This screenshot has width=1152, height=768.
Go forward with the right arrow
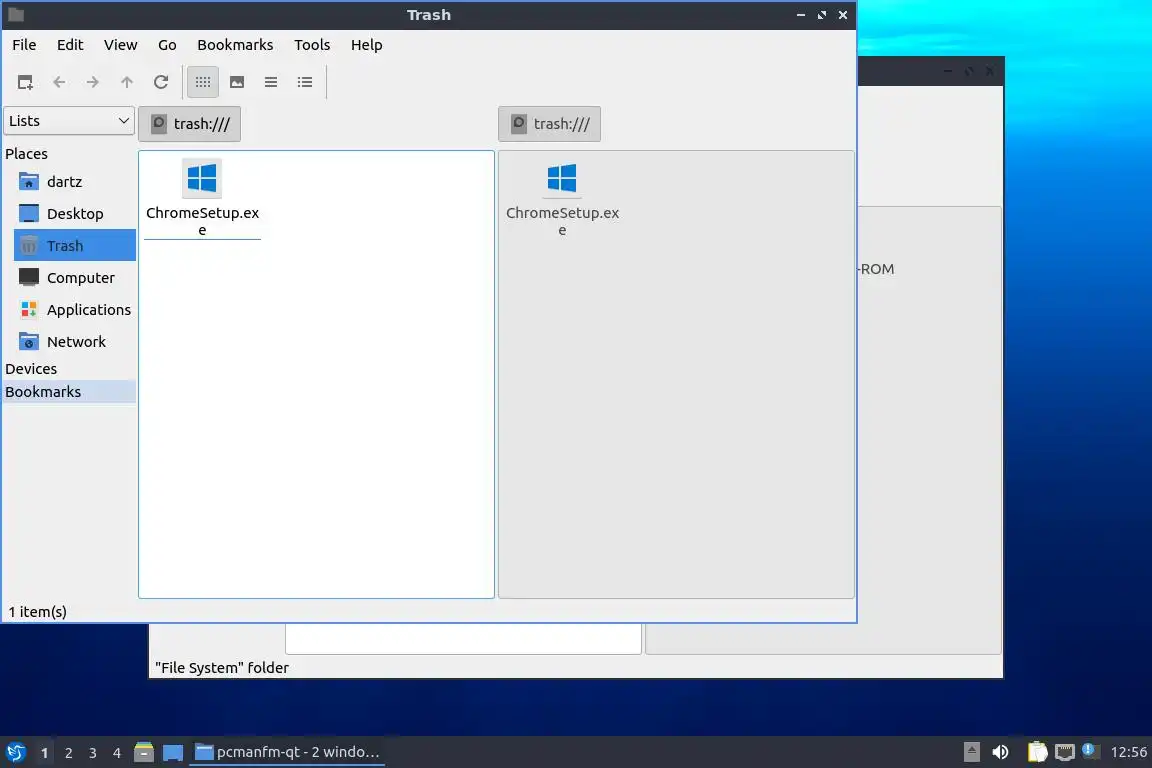pos(93,82)
